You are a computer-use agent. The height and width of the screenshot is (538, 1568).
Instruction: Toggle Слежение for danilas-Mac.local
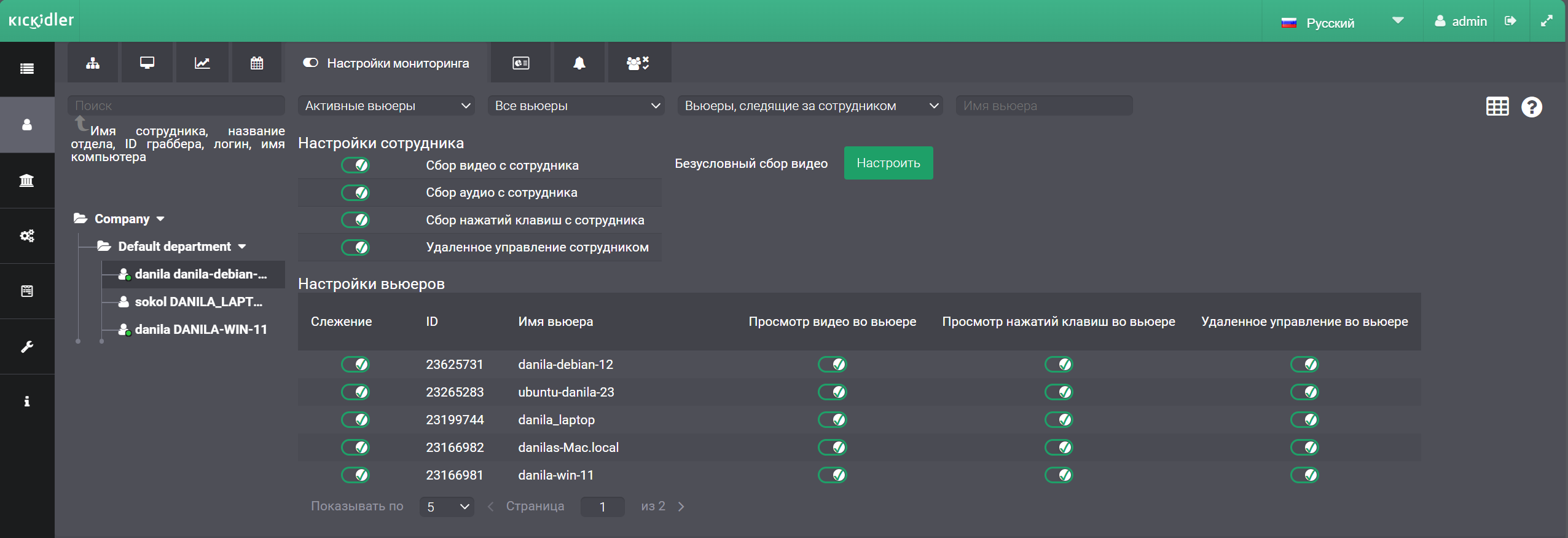click(x=355, y=447)
